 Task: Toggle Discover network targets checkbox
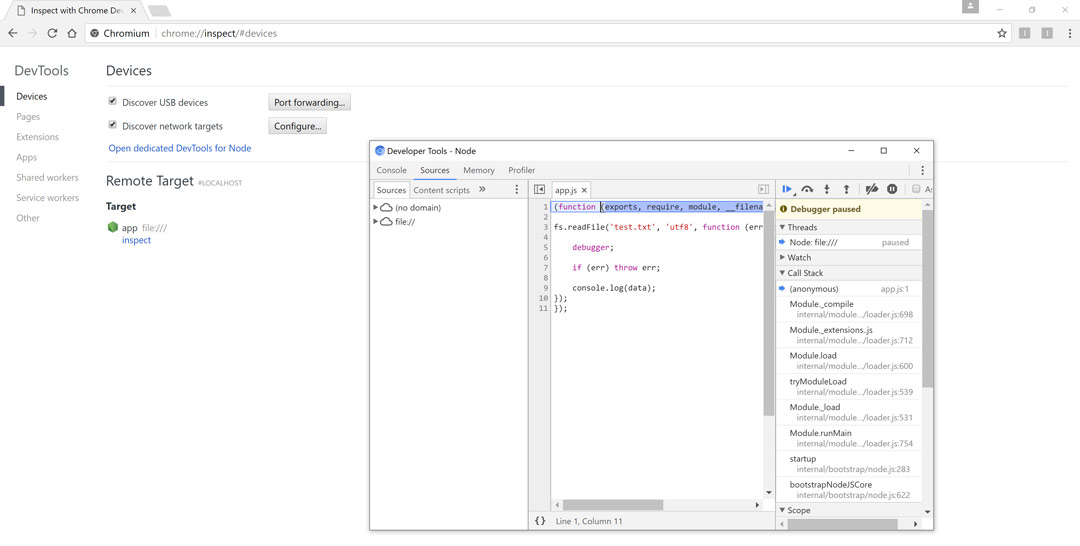[112, 125]
